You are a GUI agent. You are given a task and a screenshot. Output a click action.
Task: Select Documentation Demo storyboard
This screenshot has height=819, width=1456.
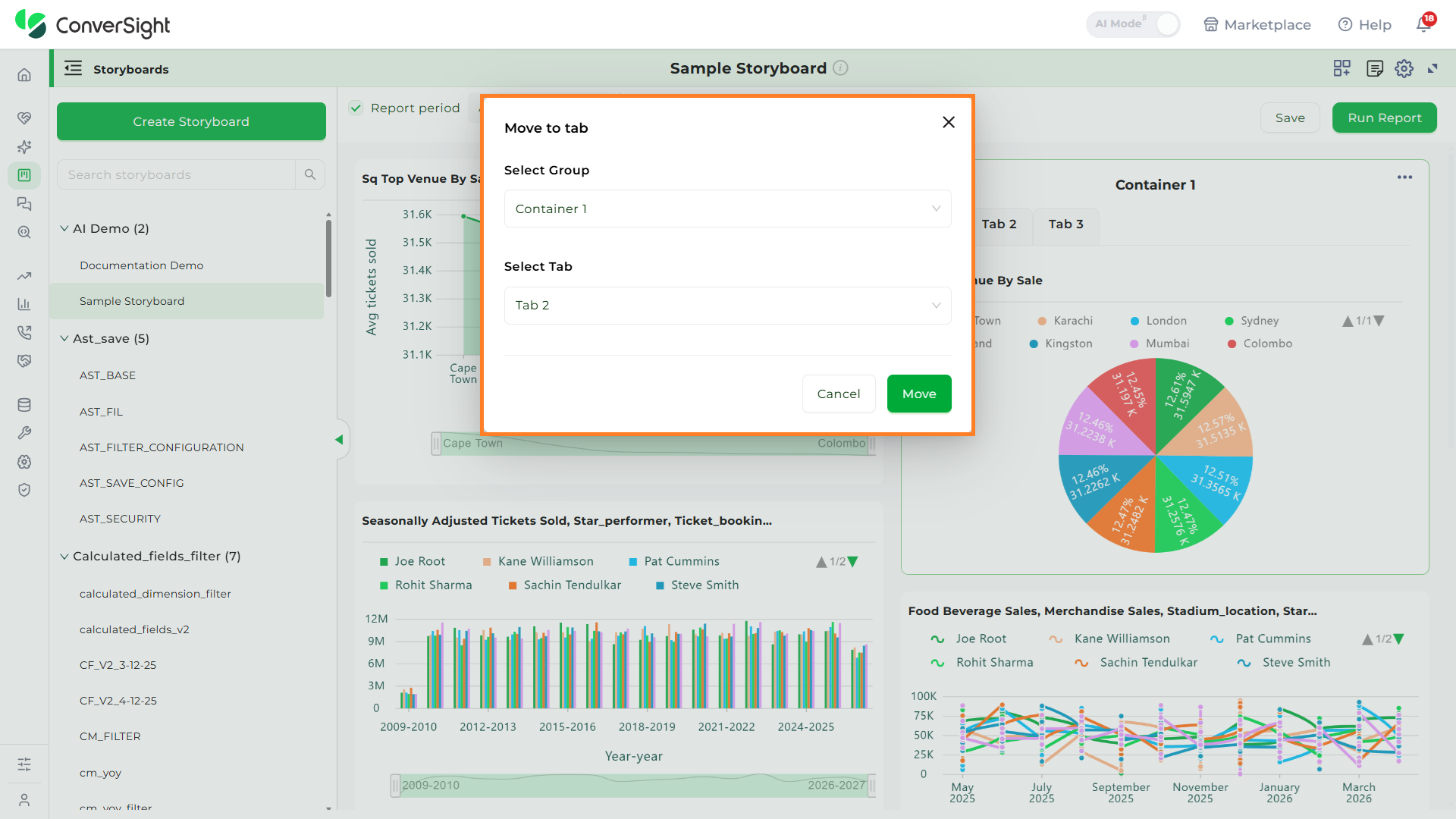[141, 265]
